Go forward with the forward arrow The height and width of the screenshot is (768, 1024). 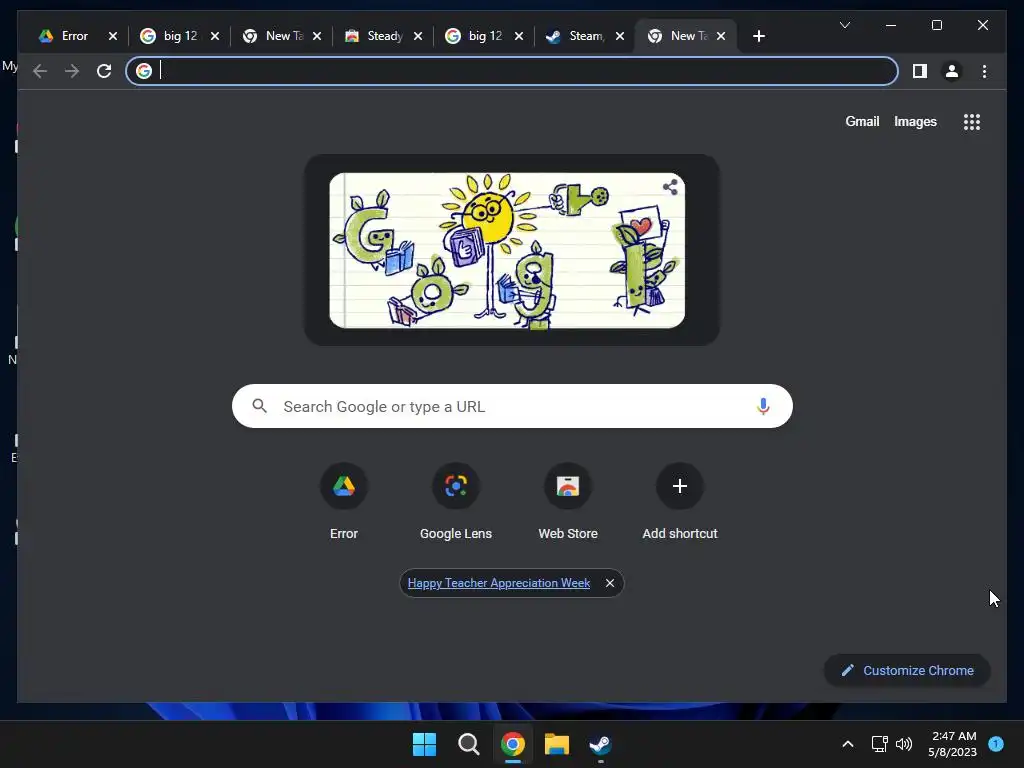pos(72,71)
